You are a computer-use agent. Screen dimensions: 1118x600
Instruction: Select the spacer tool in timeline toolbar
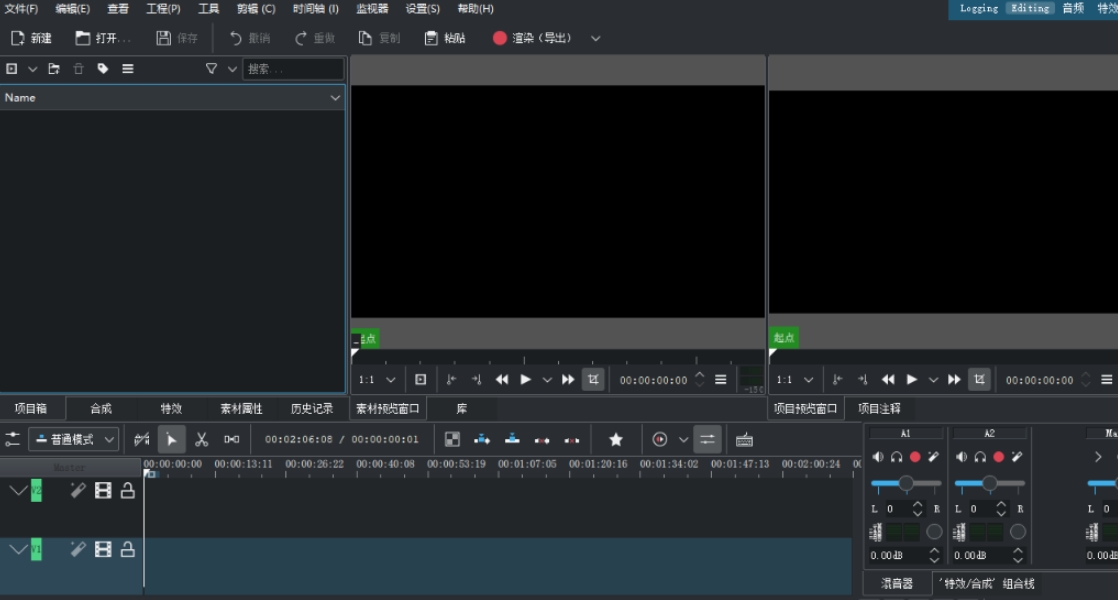[231, 439]
